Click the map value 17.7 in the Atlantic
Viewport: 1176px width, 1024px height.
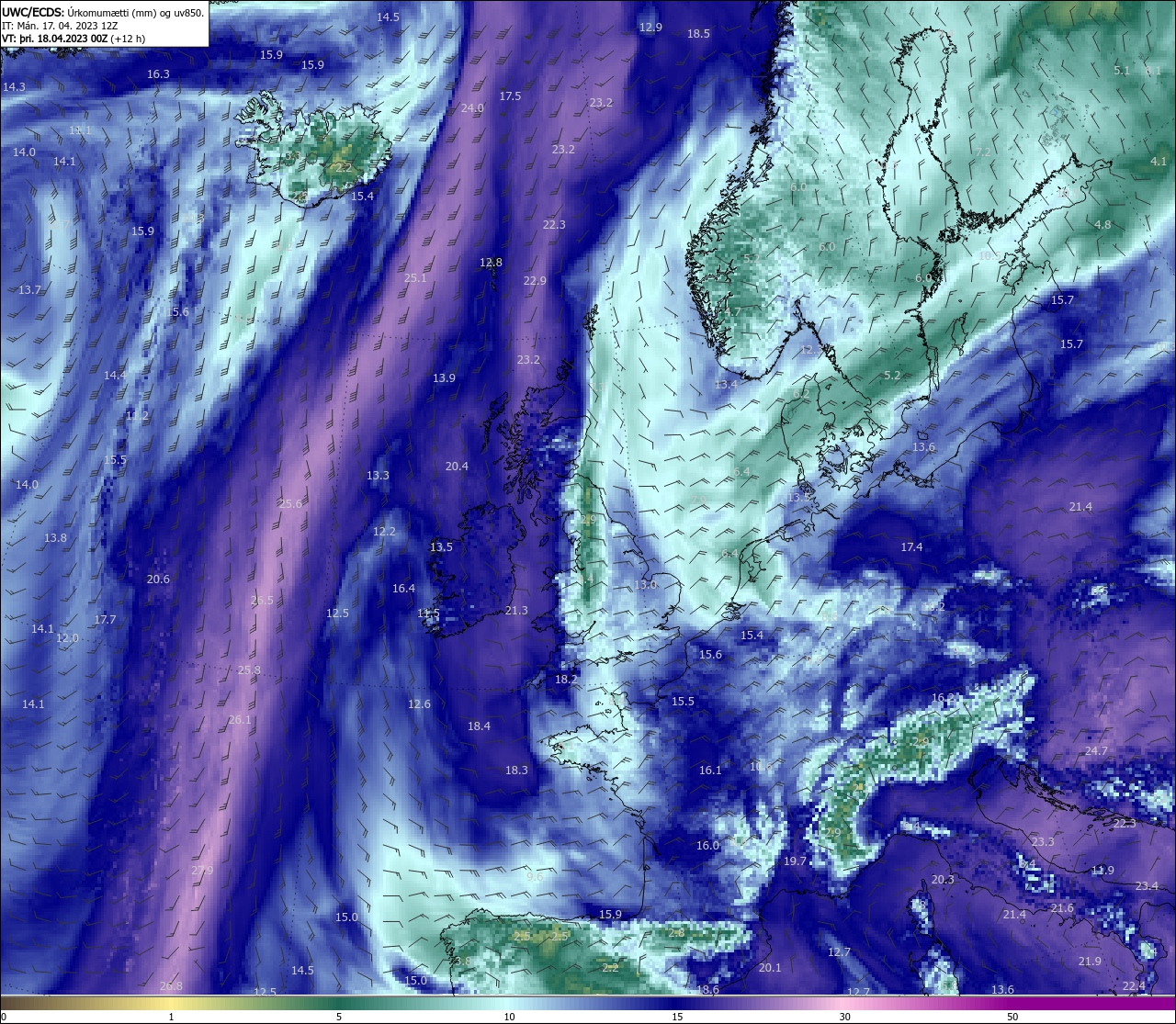[105, 620]
